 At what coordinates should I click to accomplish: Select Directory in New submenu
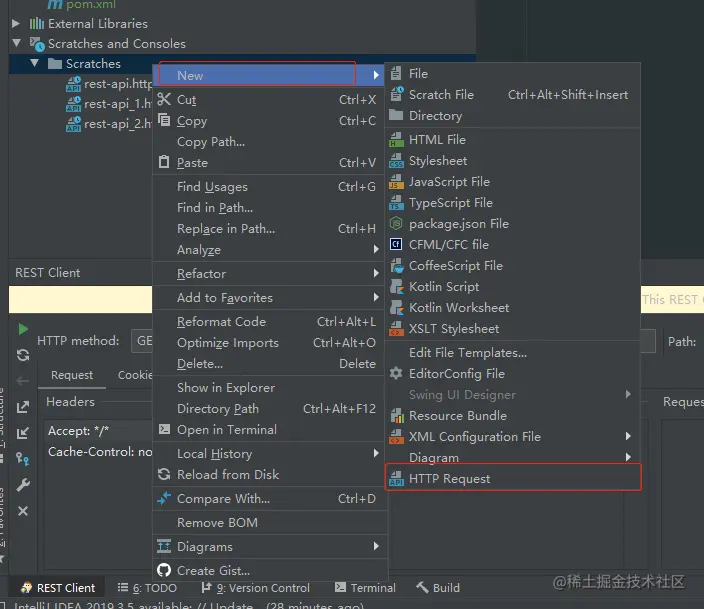pos(512,116)
